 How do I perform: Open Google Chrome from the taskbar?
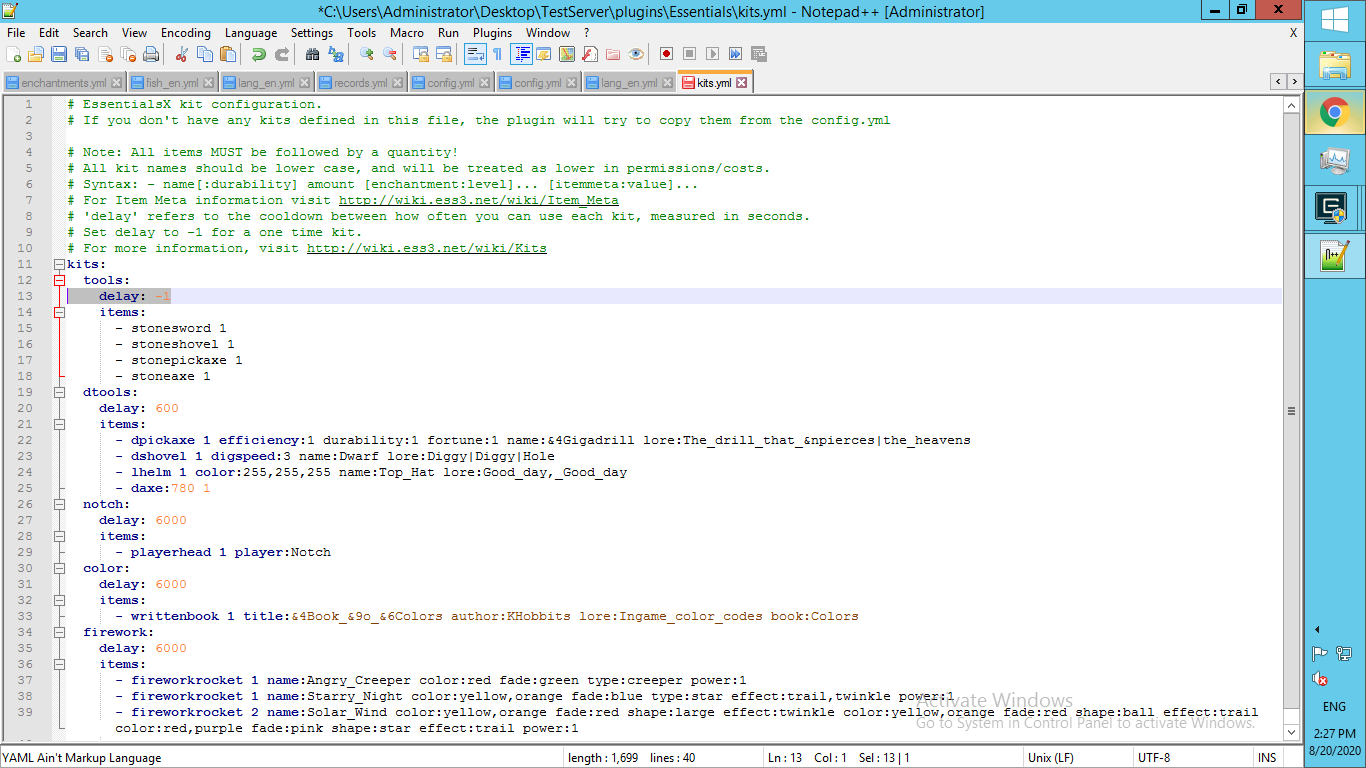(1335, 113)
